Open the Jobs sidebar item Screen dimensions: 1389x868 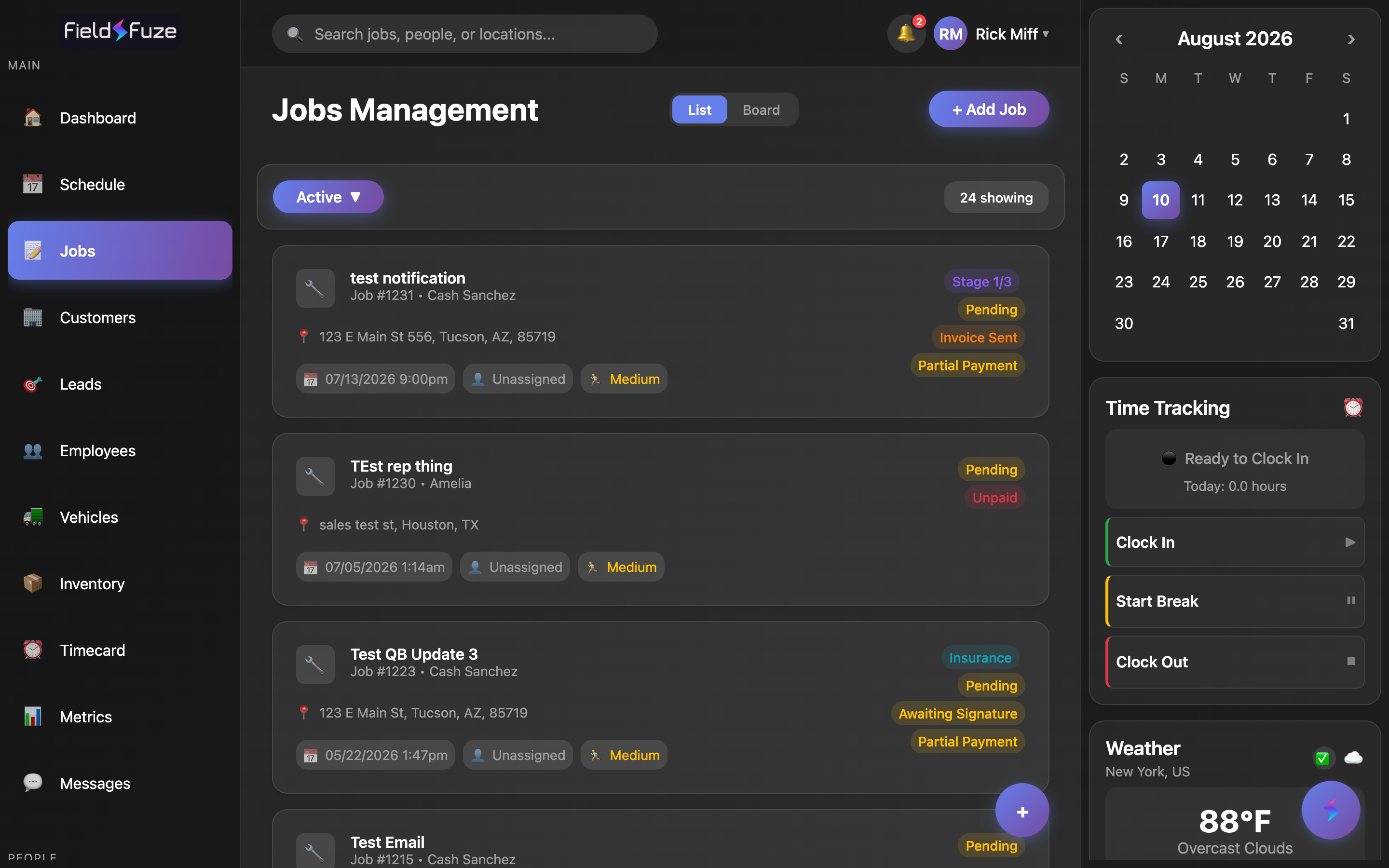click(x=120, y=250)
